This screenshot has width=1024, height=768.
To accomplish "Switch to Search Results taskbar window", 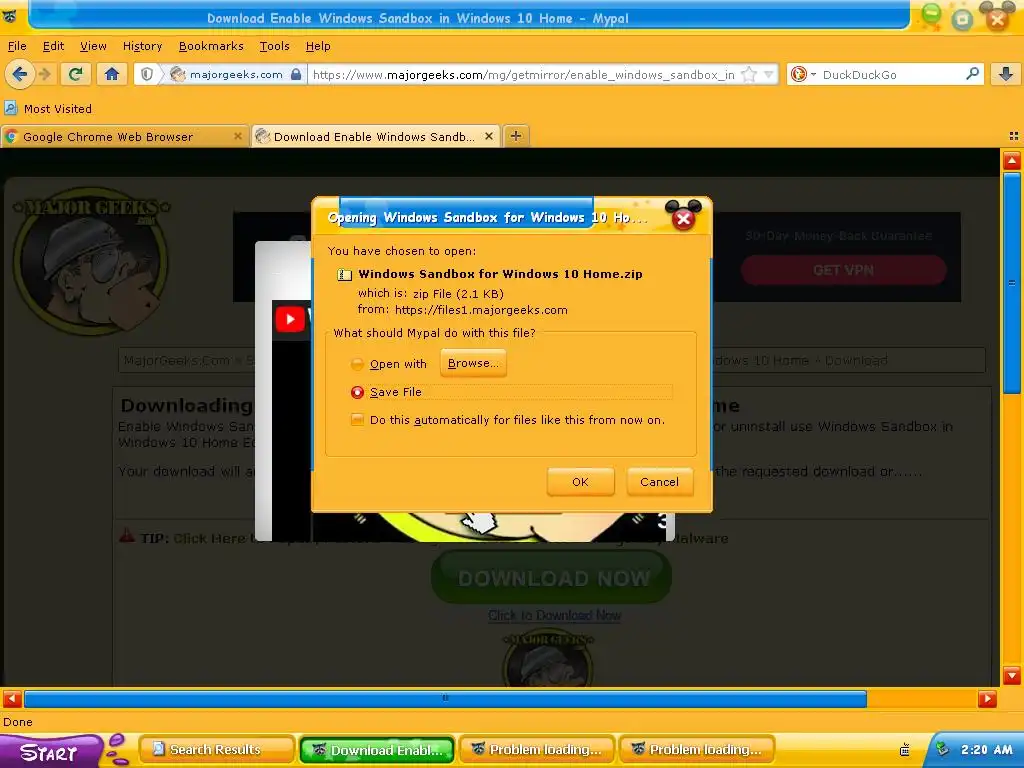I will click(216, 749).
